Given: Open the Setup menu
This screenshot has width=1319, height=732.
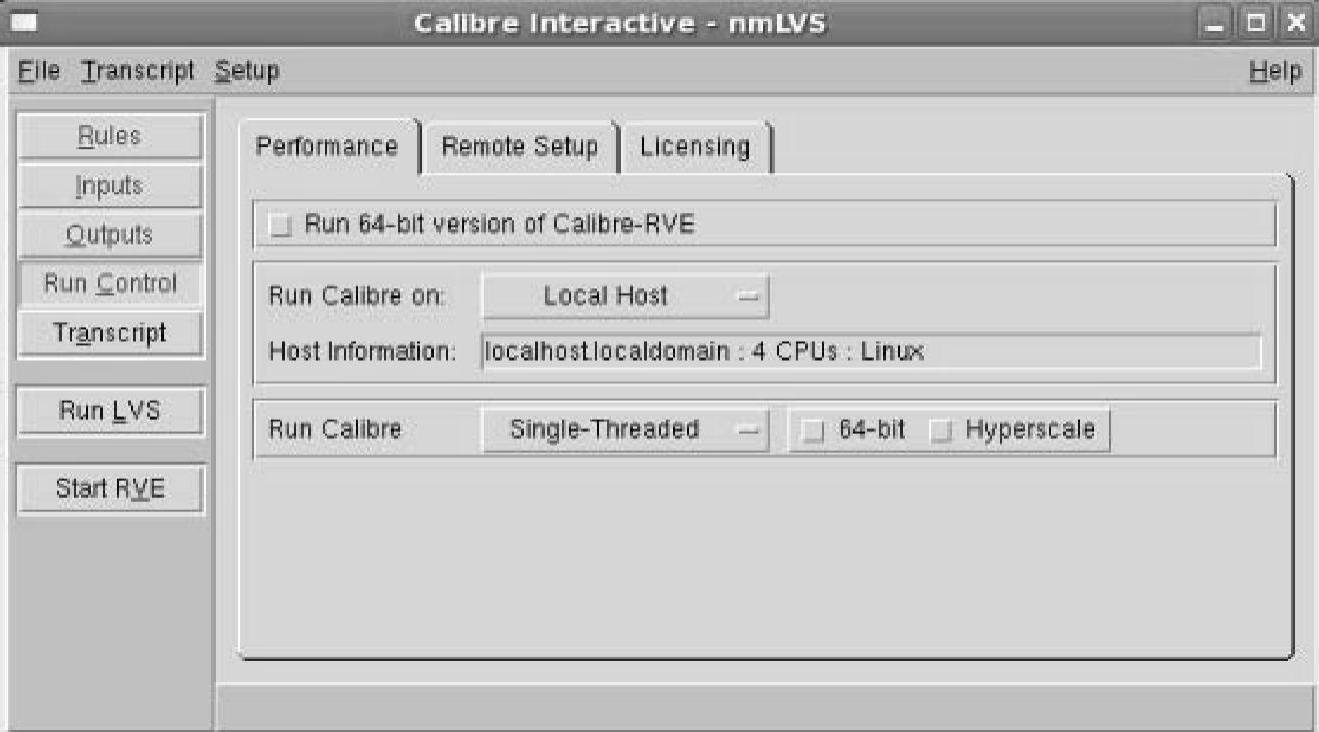Looking at the screenshot, I should tap(247, 71).
